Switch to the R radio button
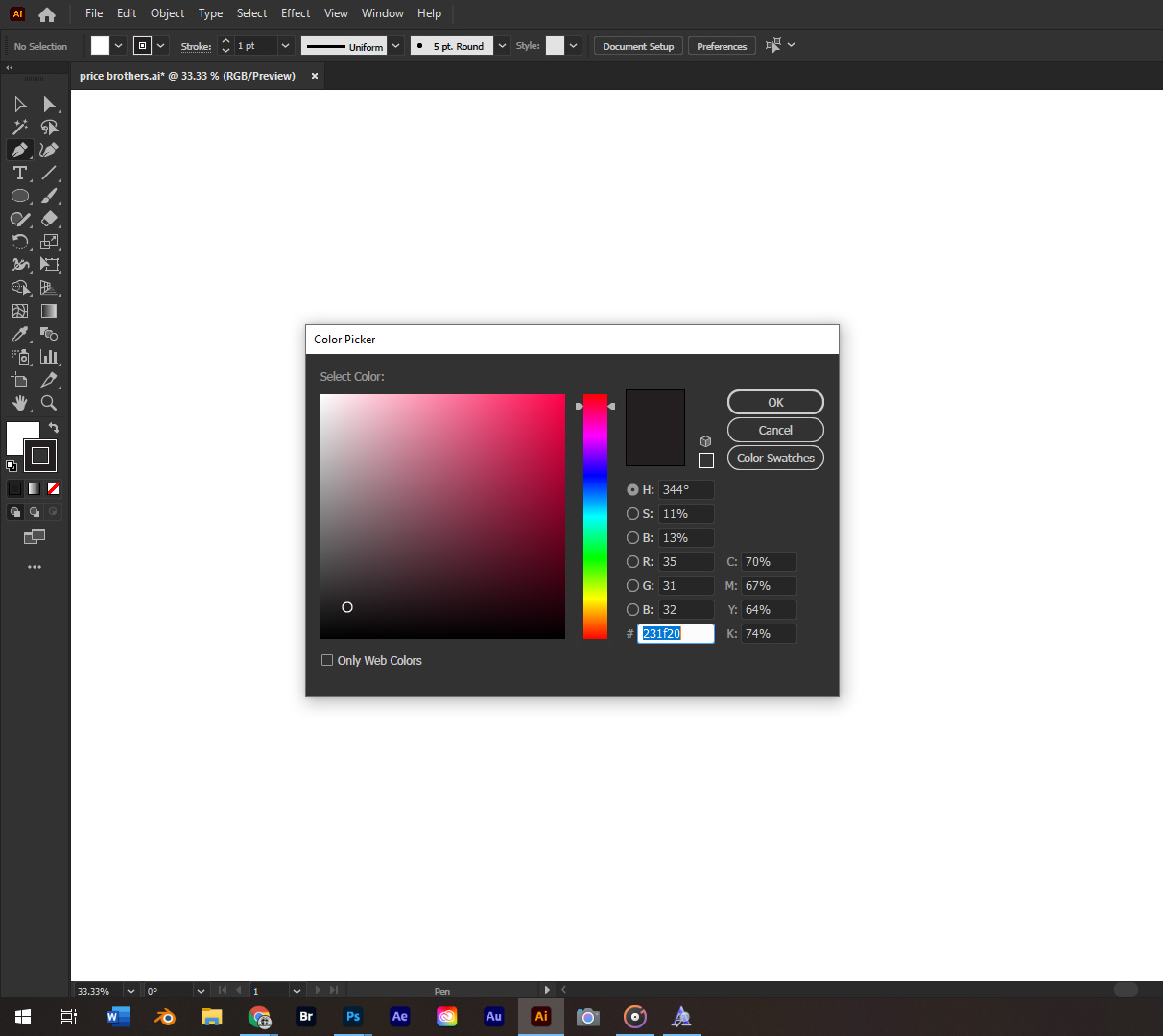Image resolution: width=1163 pixels, height=1036 pixels. point(633,561)
